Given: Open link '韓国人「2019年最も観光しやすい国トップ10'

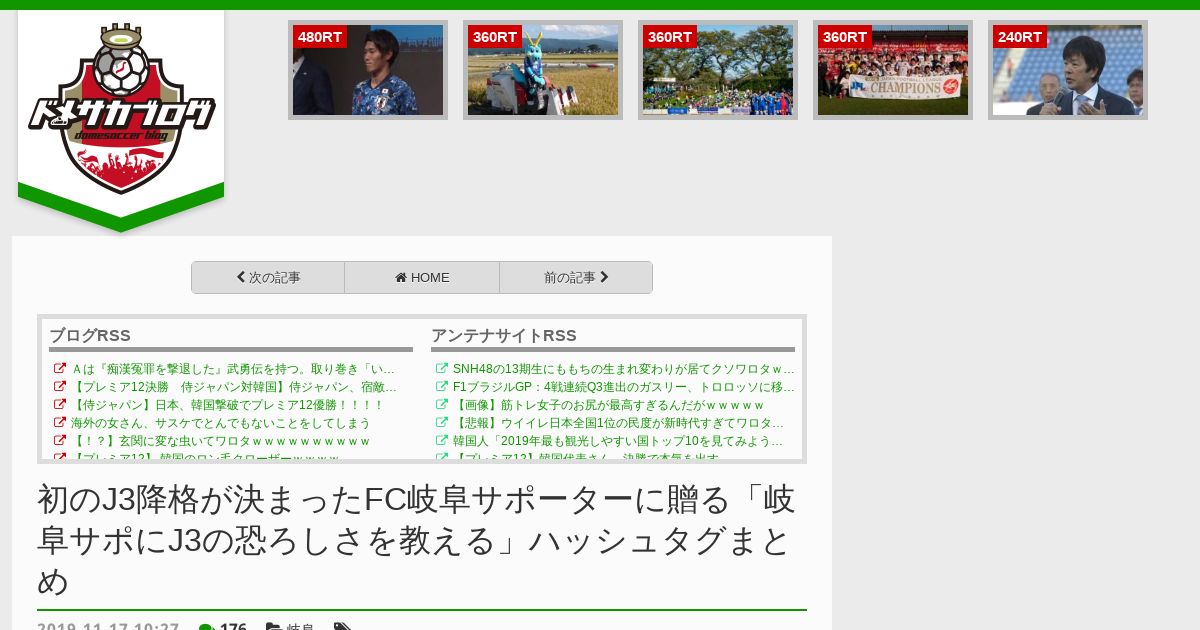Looking at the screenshot, I should [618, 441].
